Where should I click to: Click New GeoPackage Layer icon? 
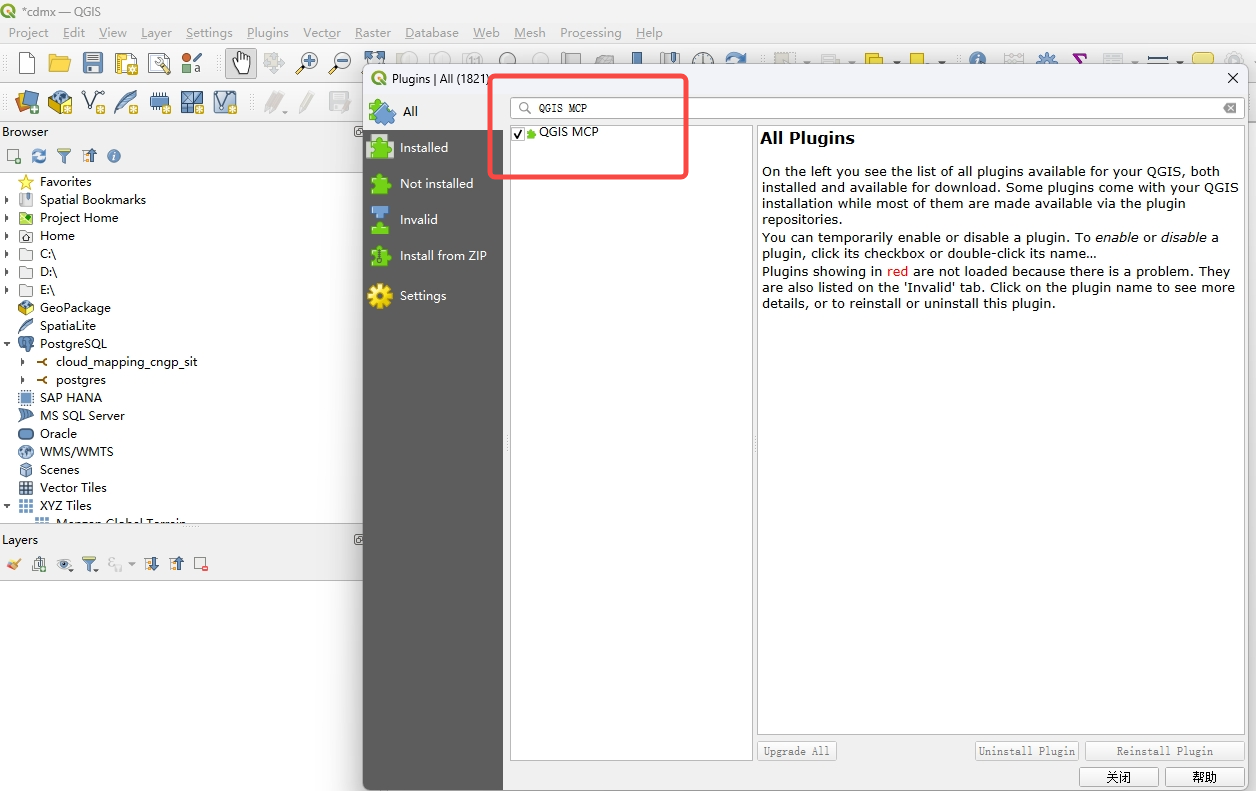click(60, 102)
